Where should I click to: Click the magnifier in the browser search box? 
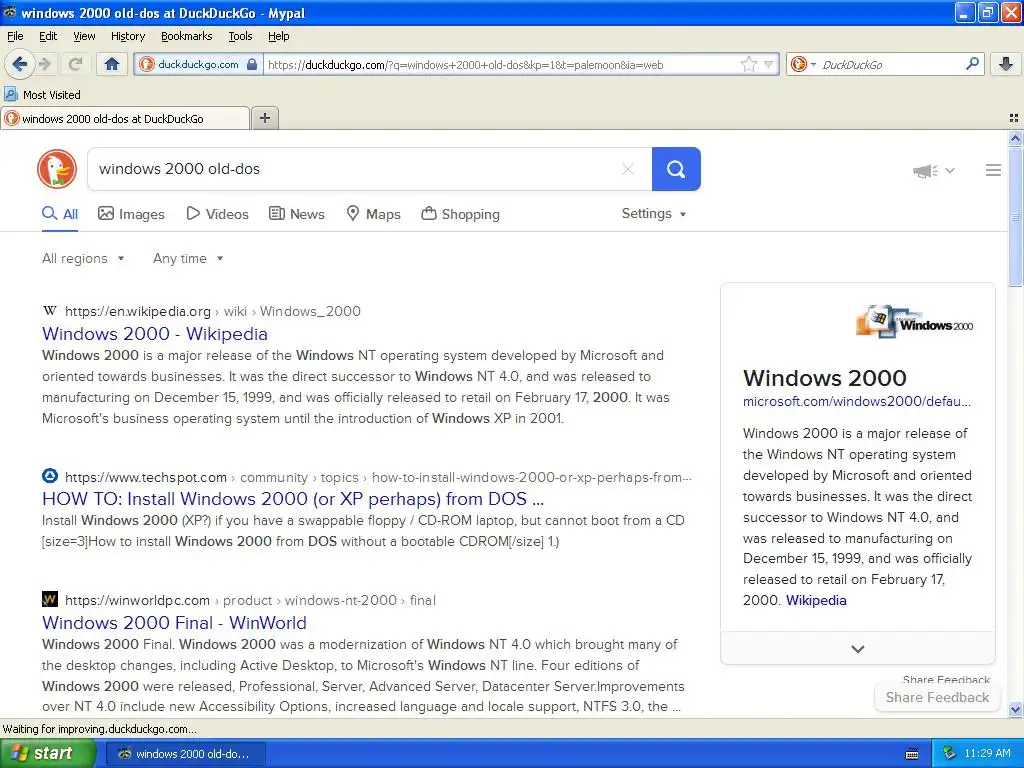[972, 64]
